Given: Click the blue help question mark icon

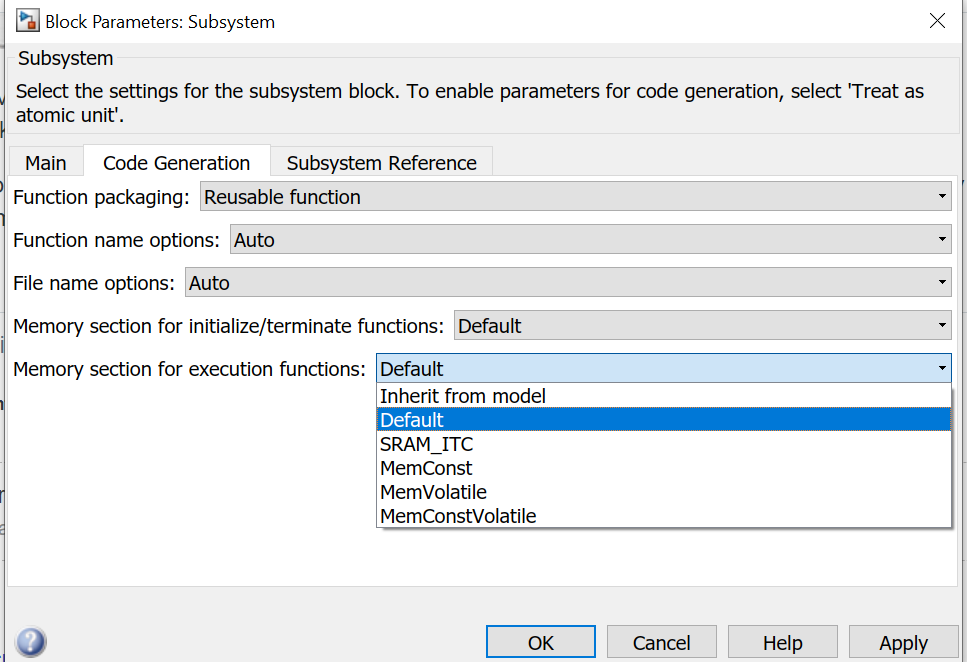Looking at the screenshot, I should pos(31,641).
